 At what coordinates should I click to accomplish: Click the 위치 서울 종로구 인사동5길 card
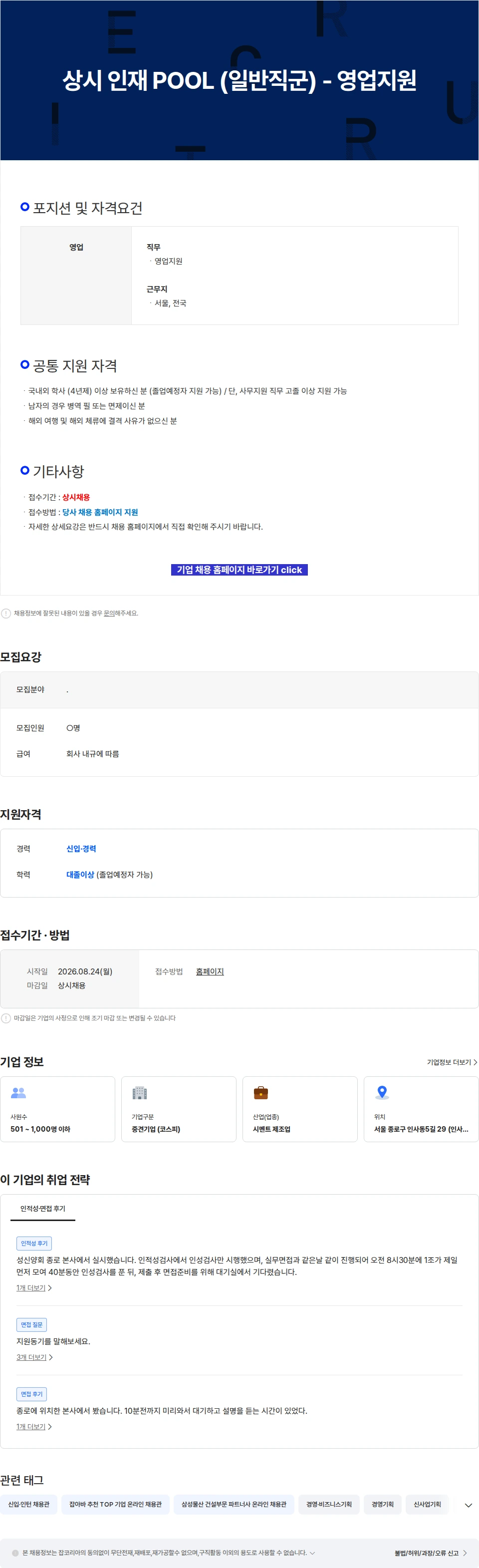[421, 1109]
